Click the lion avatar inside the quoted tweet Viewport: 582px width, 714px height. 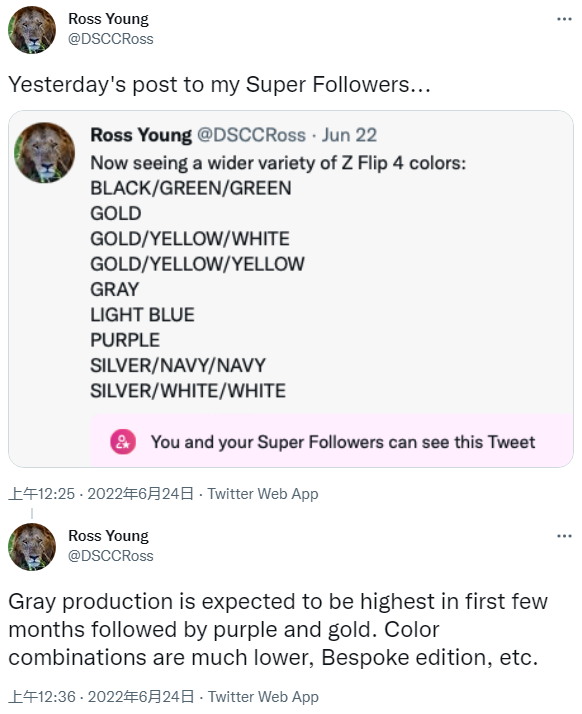click(x=45, y=153)
